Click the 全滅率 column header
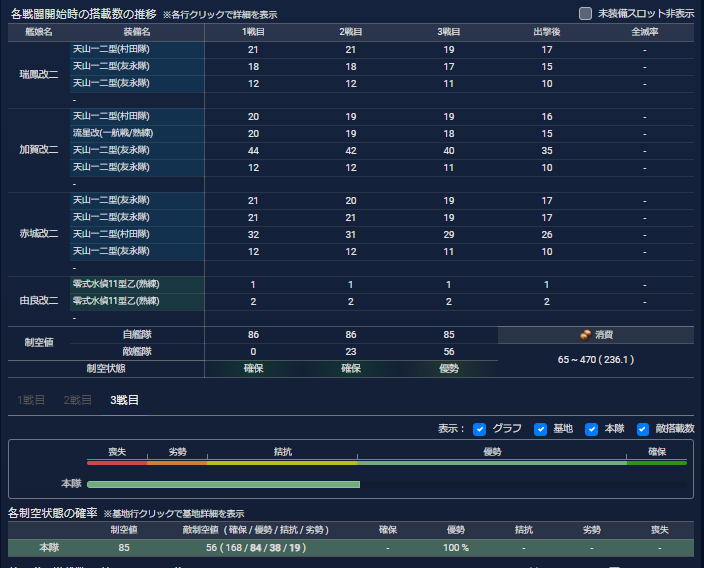 click(645, 32)
